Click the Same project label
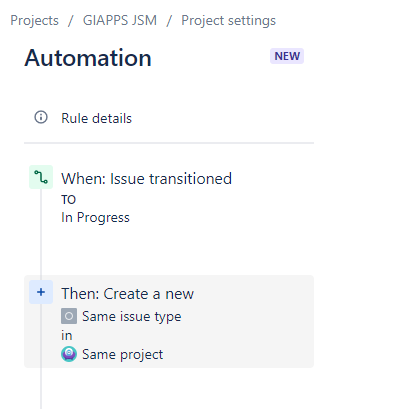This screenshot has width=417, height=409. [123, 354]
